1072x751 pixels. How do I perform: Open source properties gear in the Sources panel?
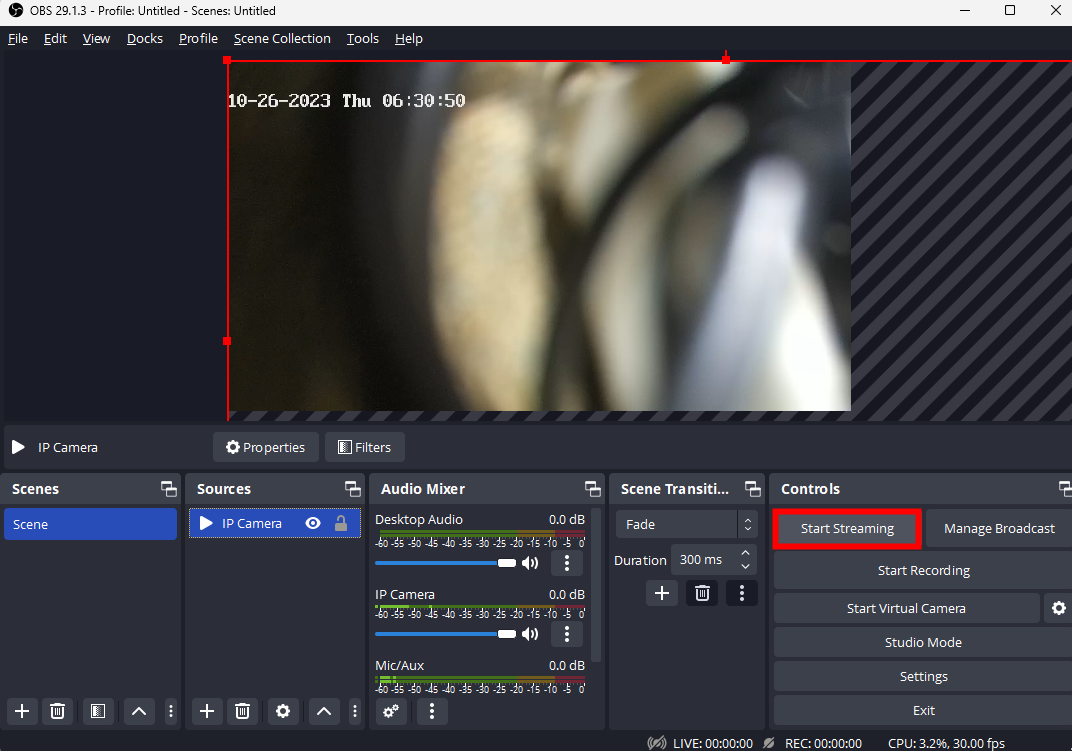pos(283,711)
